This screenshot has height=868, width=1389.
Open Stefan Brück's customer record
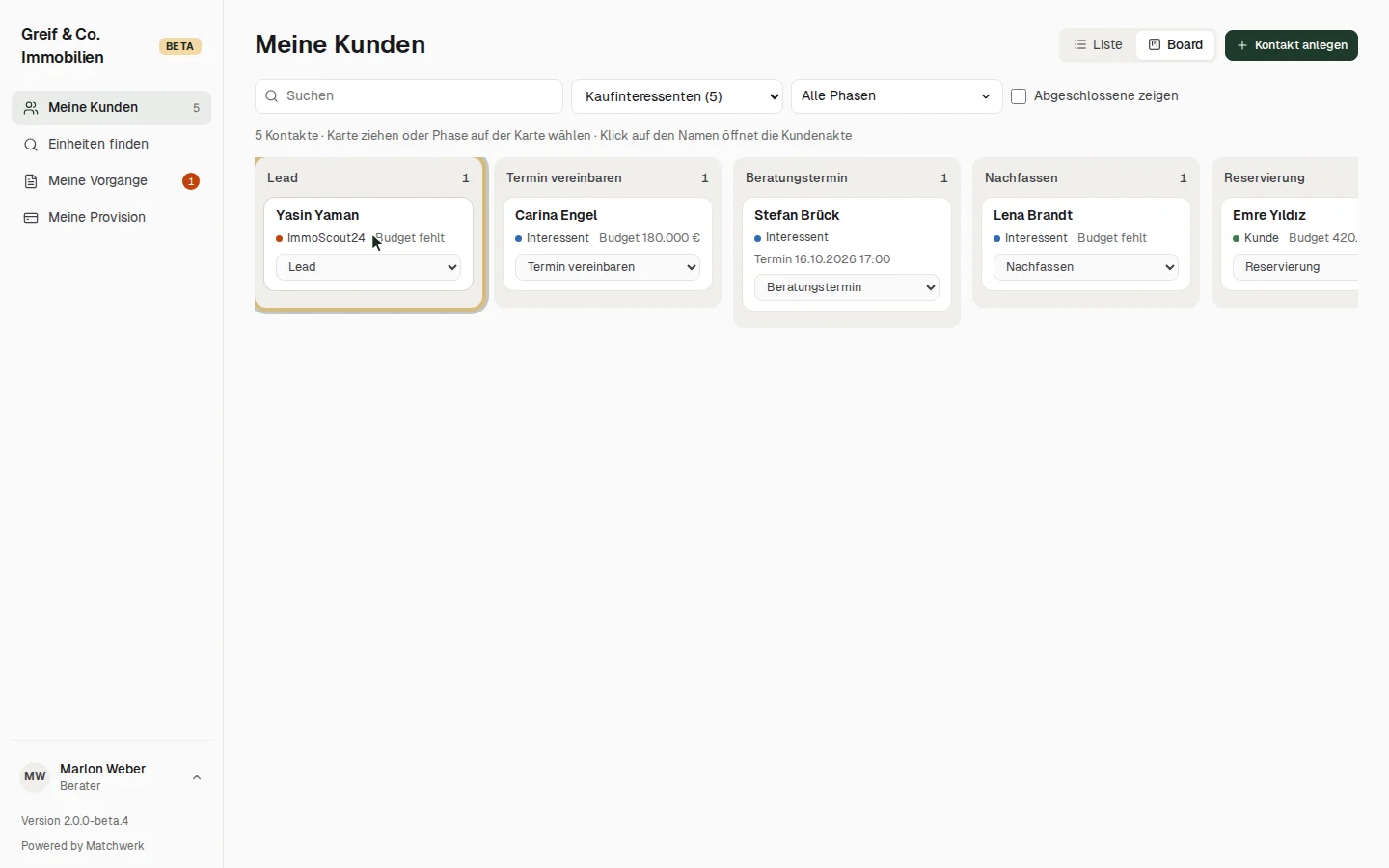click(797, 215)
